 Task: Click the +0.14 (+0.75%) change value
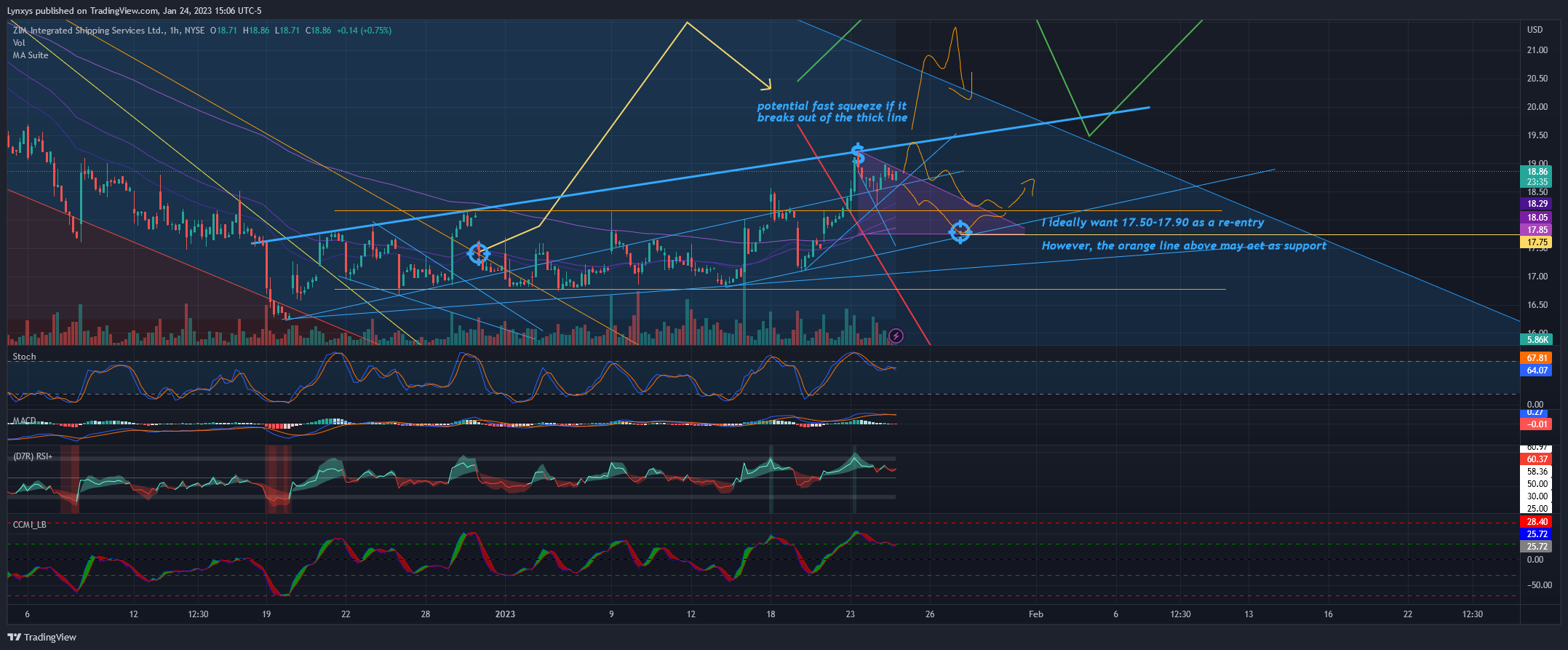(364, 31)
